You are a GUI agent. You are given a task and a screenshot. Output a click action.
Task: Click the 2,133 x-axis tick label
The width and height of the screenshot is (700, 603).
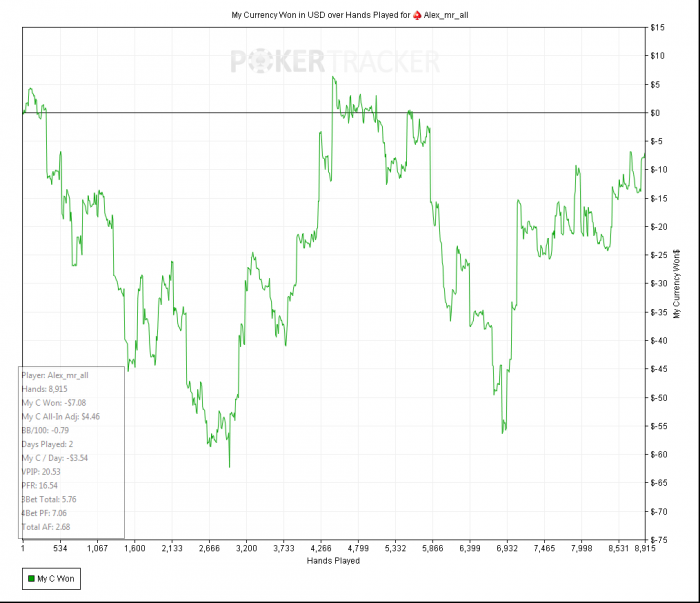[x=172, y=548]
